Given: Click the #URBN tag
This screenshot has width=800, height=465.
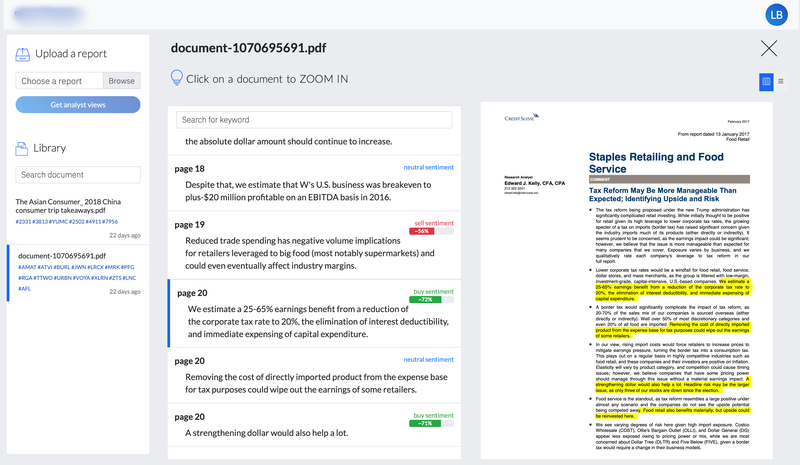Looking at the screenshot, I should pos(62,278).
